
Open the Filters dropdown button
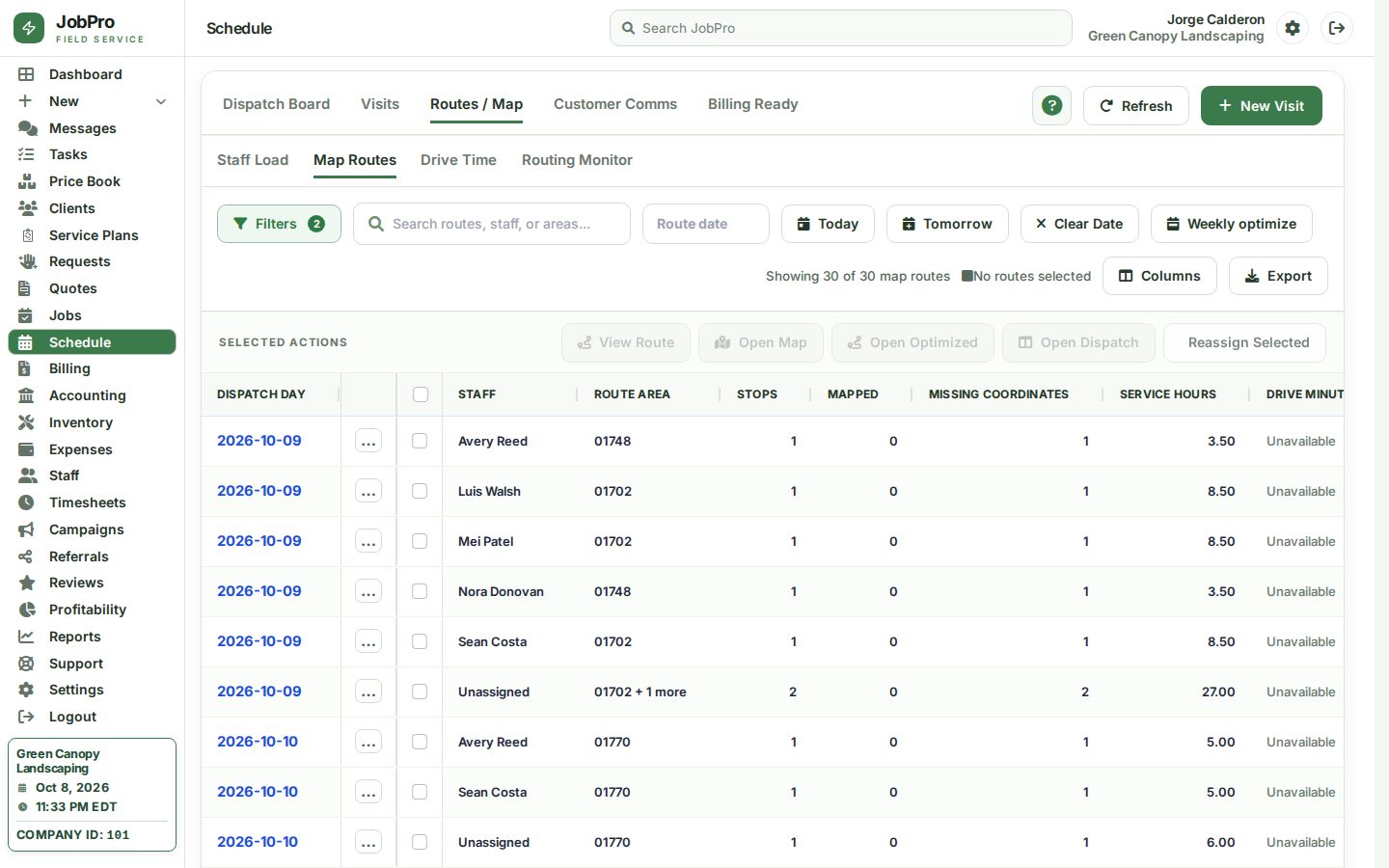279,224
